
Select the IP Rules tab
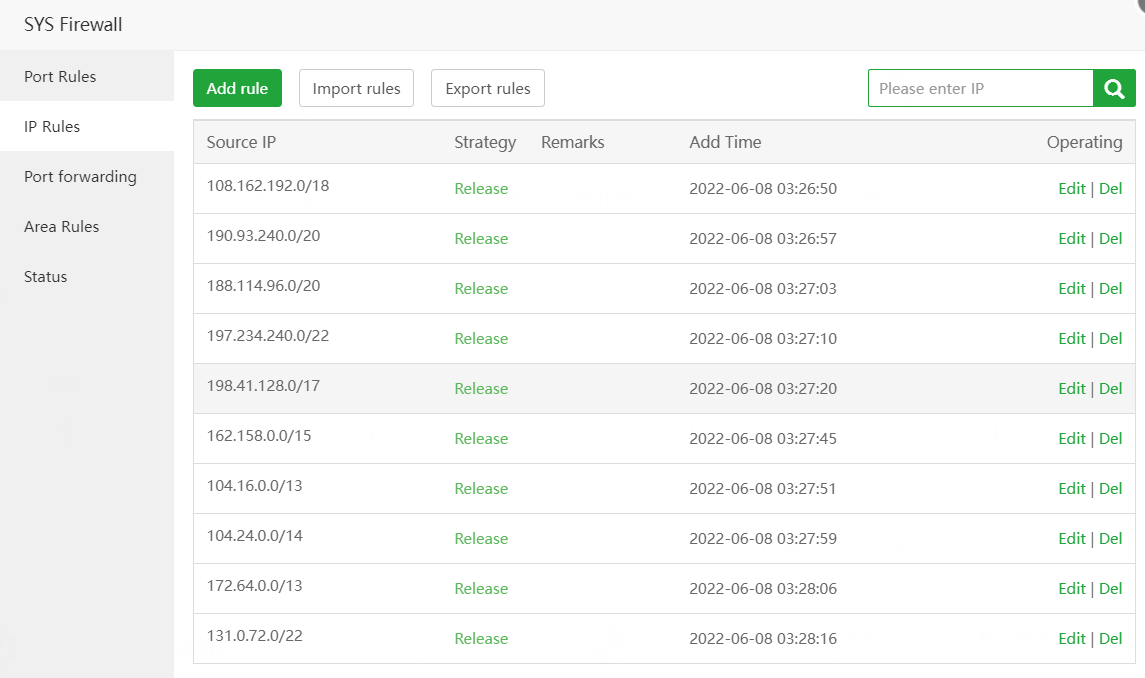pyautogui.click(x=52, y=127)
